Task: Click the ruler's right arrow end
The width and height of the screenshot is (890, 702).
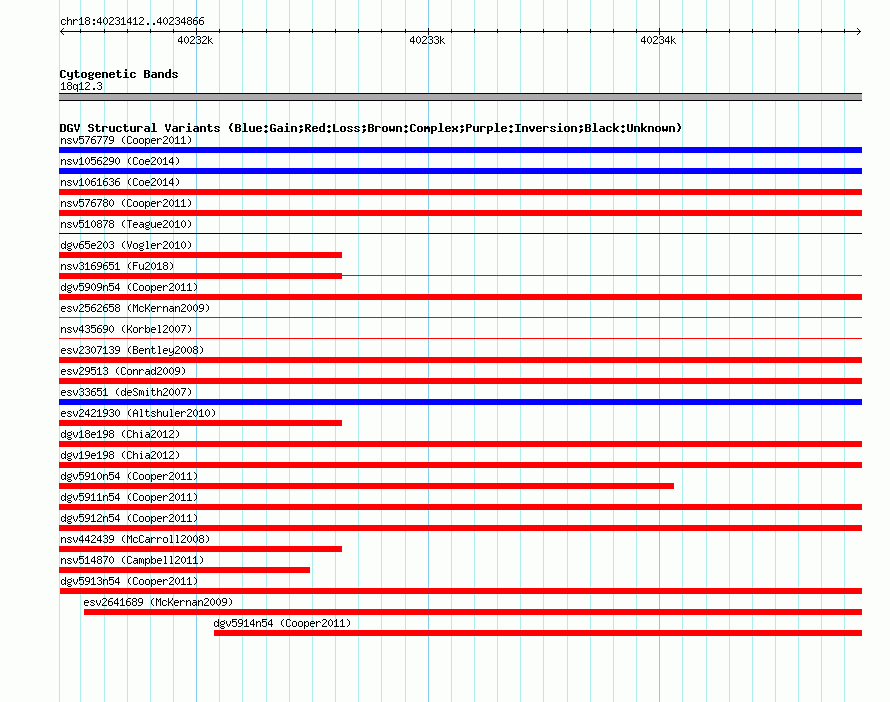Action: (x=859, y=31)
